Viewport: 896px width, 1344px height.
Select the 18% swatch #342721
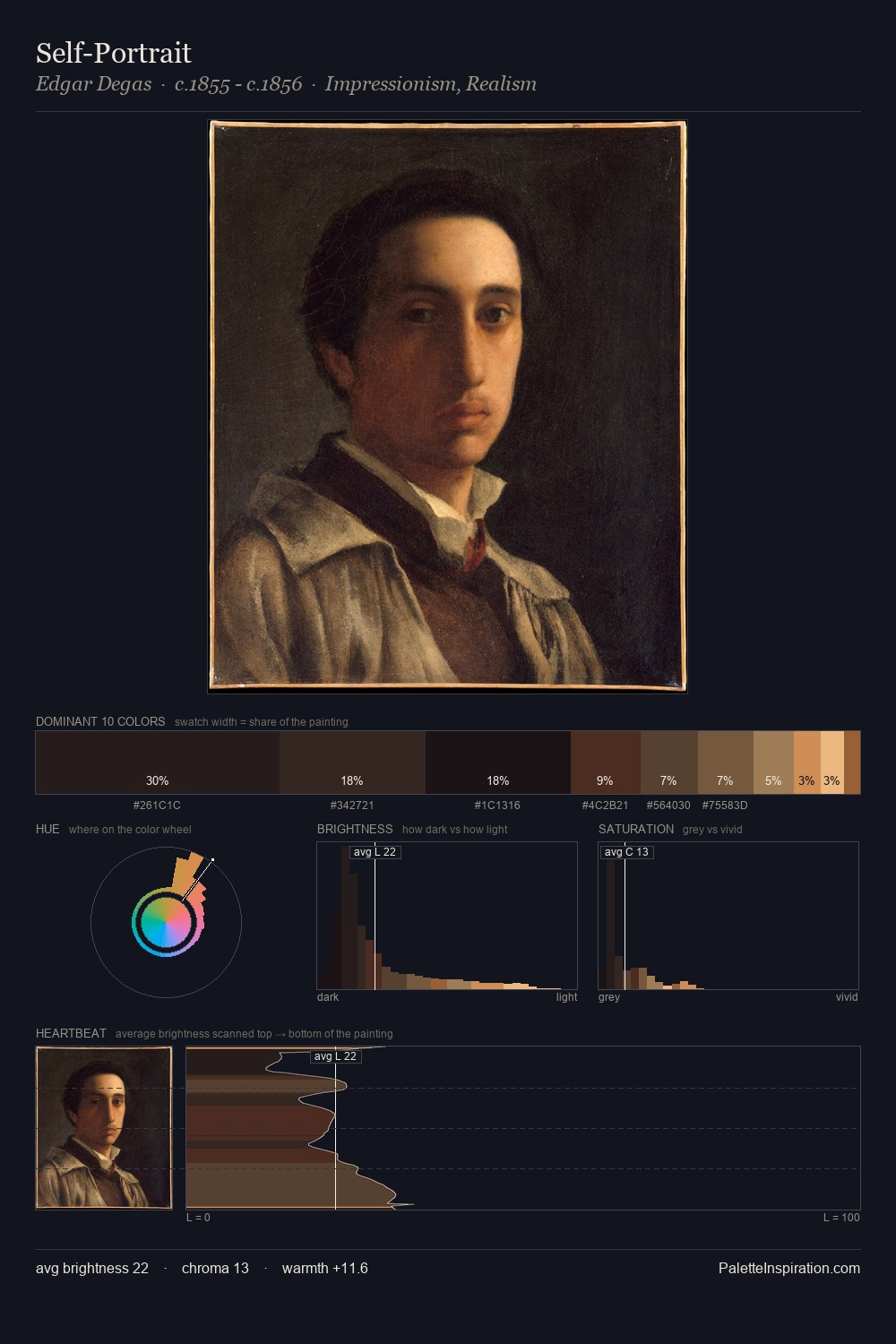(352, 762)
